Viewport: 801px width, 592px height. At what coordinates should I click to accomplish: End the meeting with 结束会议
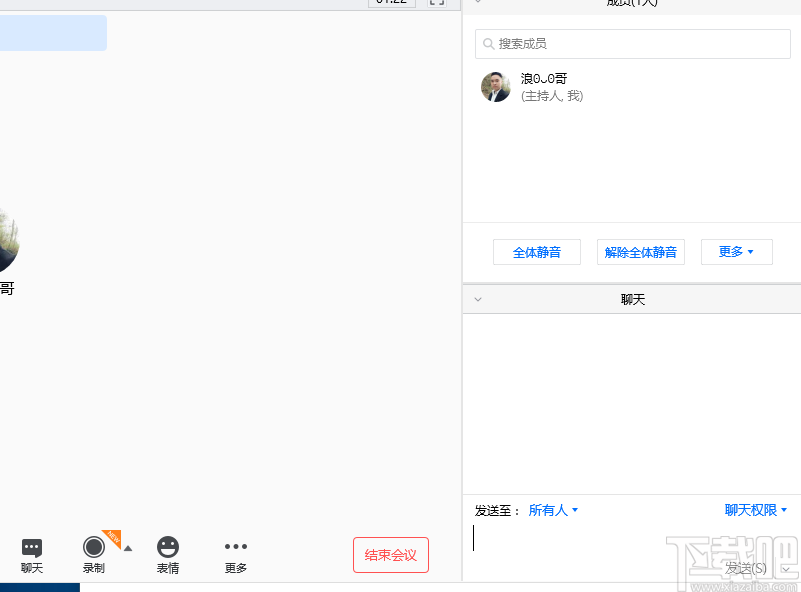tap(390, 556)
